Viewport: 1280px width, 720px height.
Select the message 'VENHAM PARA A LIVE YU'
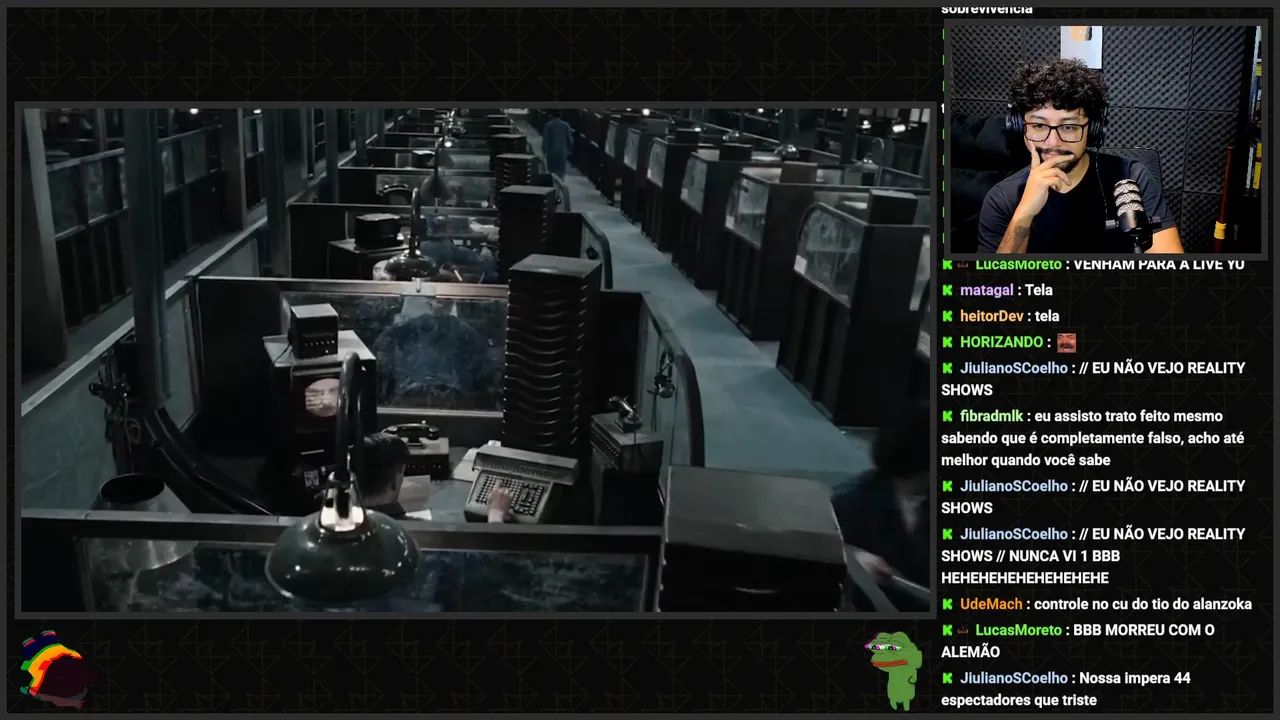(1159, 264)
